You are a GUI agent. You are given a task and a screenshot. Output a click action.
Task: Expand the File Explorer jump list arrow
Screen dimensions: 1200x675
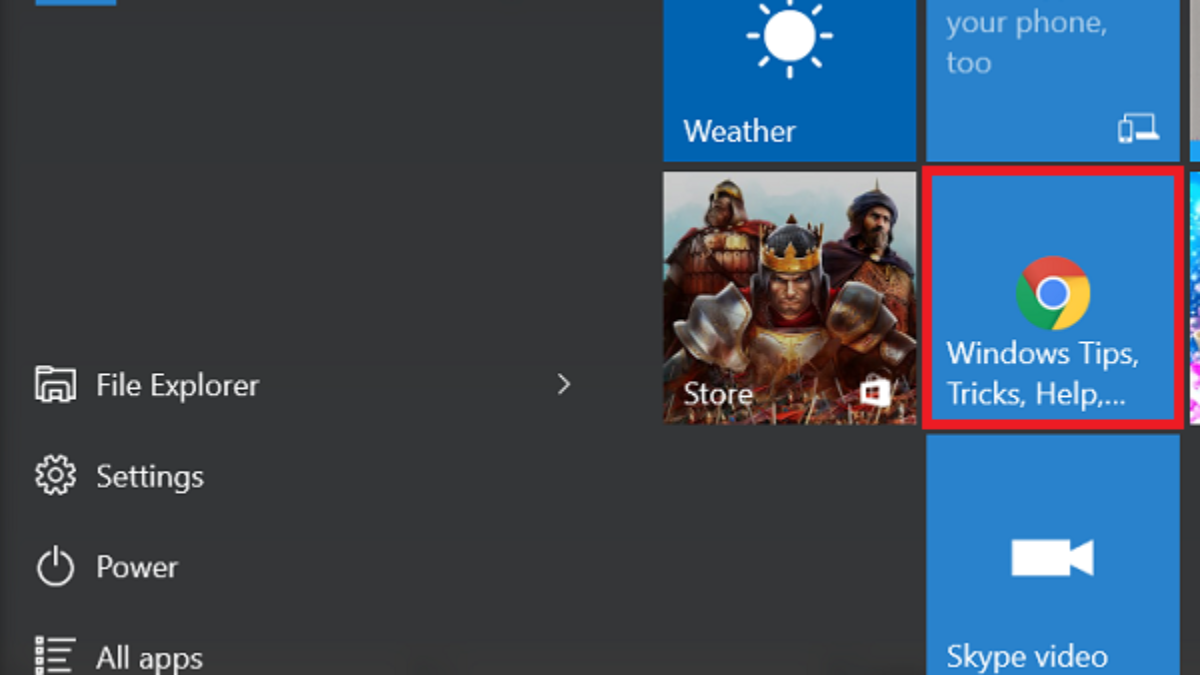coord(564,384)
